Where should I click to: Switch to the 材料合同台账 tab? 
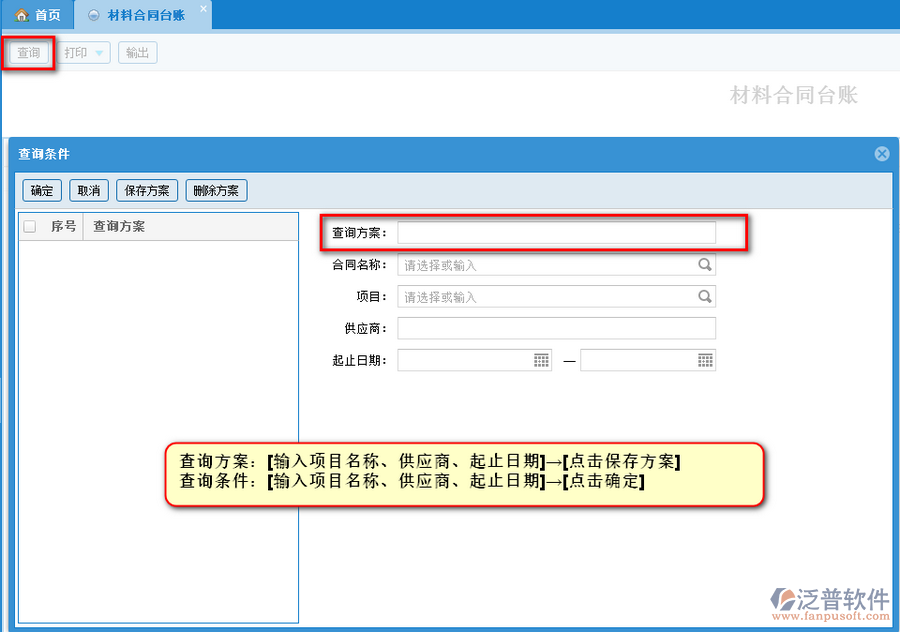(x=145, y=15)
